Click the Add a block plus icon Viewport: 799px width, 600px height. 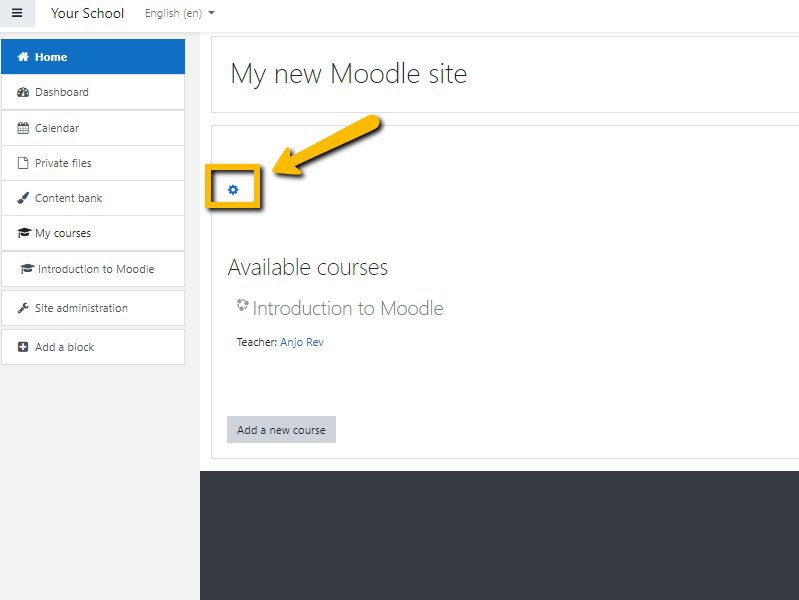[23, 347]
